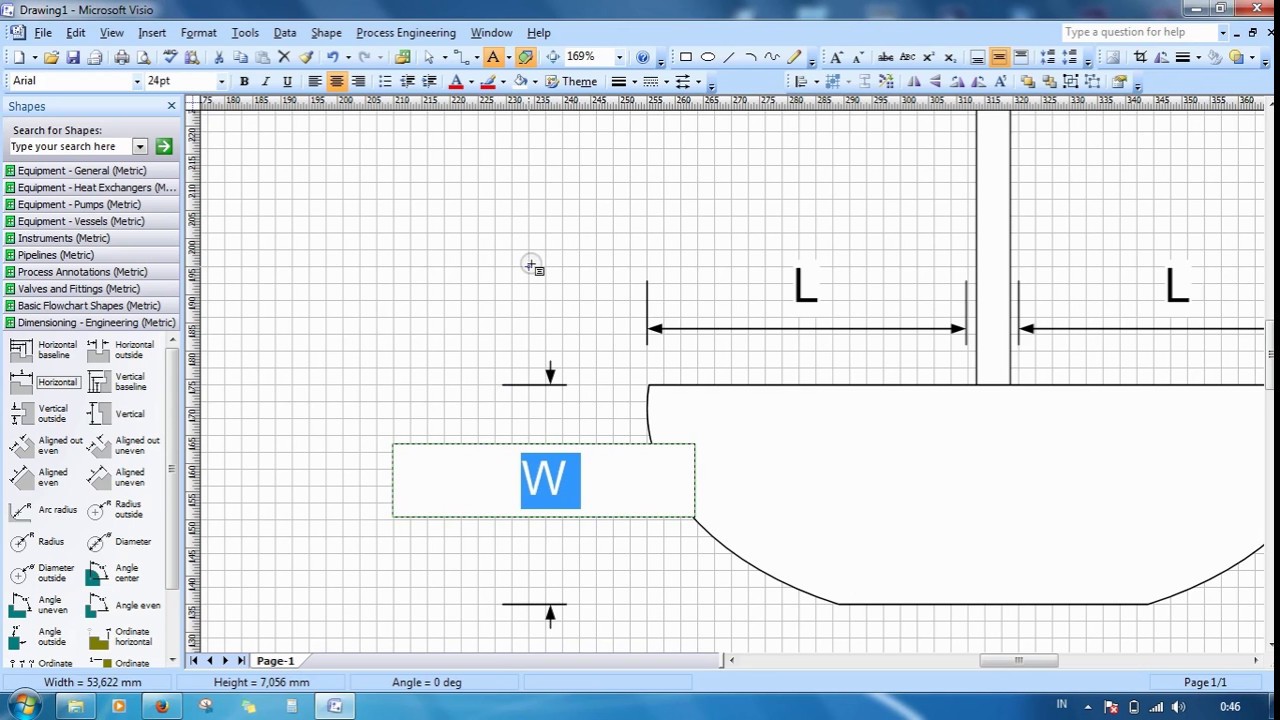Set text alignment to left

click(x=315, y=81)
